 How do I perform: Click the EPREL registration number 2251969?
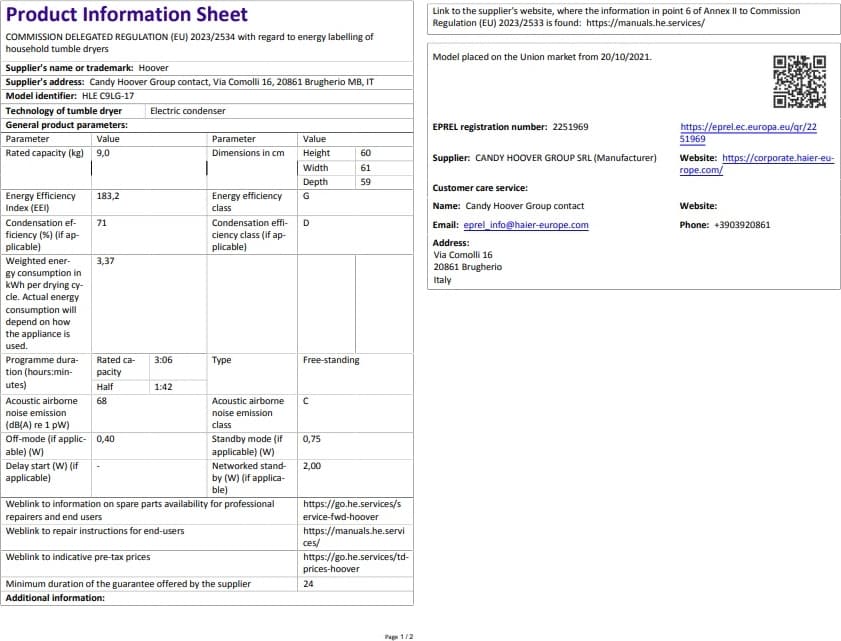570,127
